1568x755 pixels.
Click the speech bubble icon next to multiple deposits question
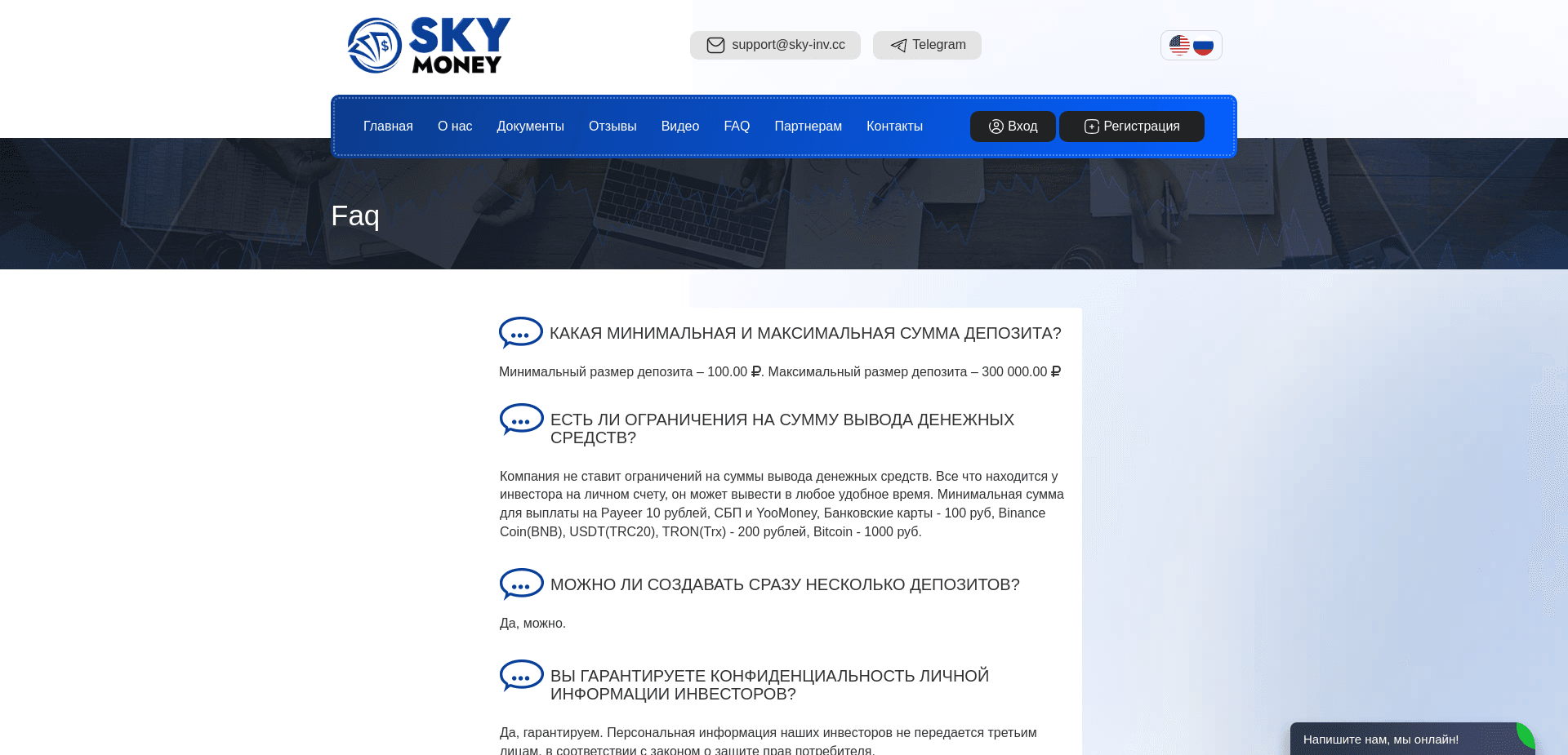[521, 584]
